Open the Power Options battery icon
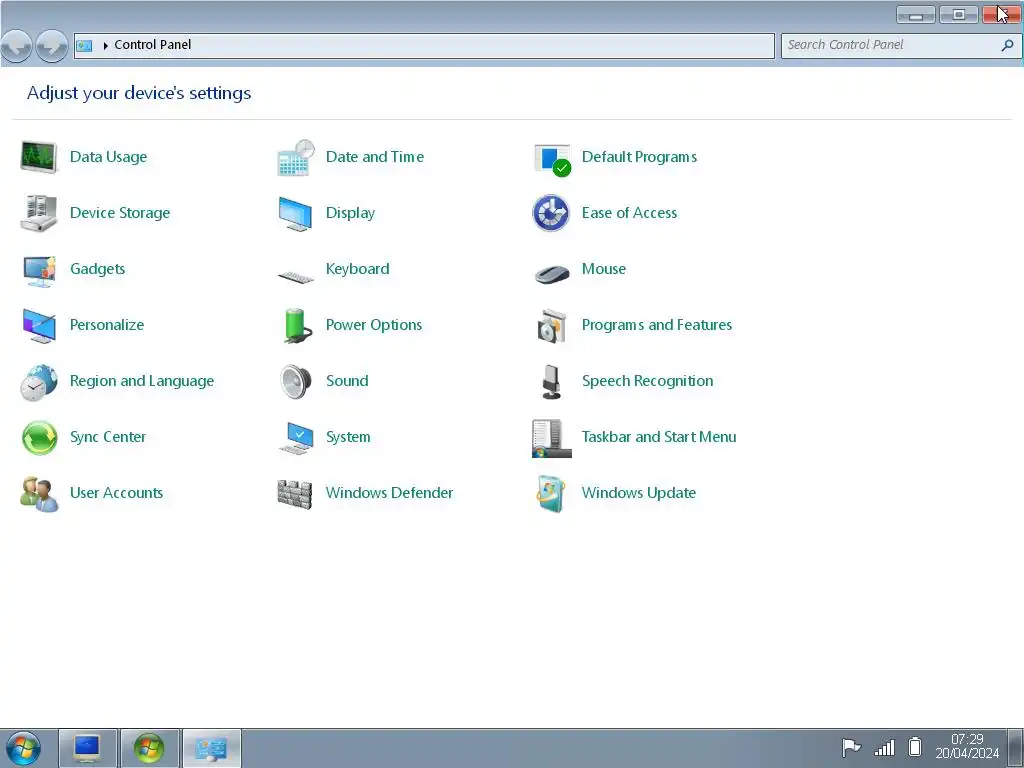The height and width of the screenshot is (768, 1024). pyautogui.click(x=297, y=325)
